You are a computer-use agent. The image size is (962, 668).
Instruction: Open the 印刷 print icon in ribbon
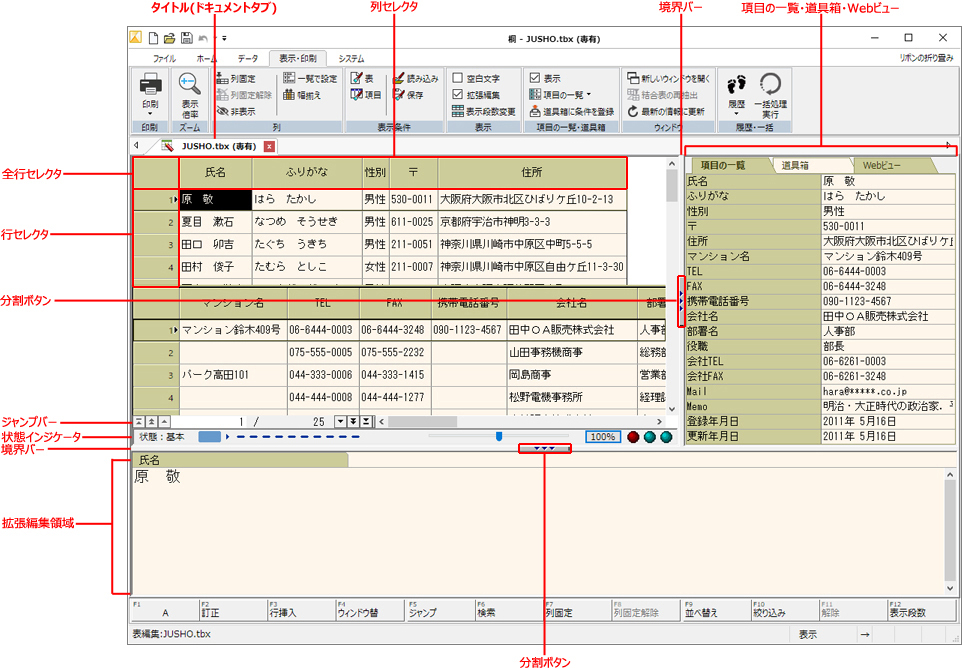click(x=149, y=85)
